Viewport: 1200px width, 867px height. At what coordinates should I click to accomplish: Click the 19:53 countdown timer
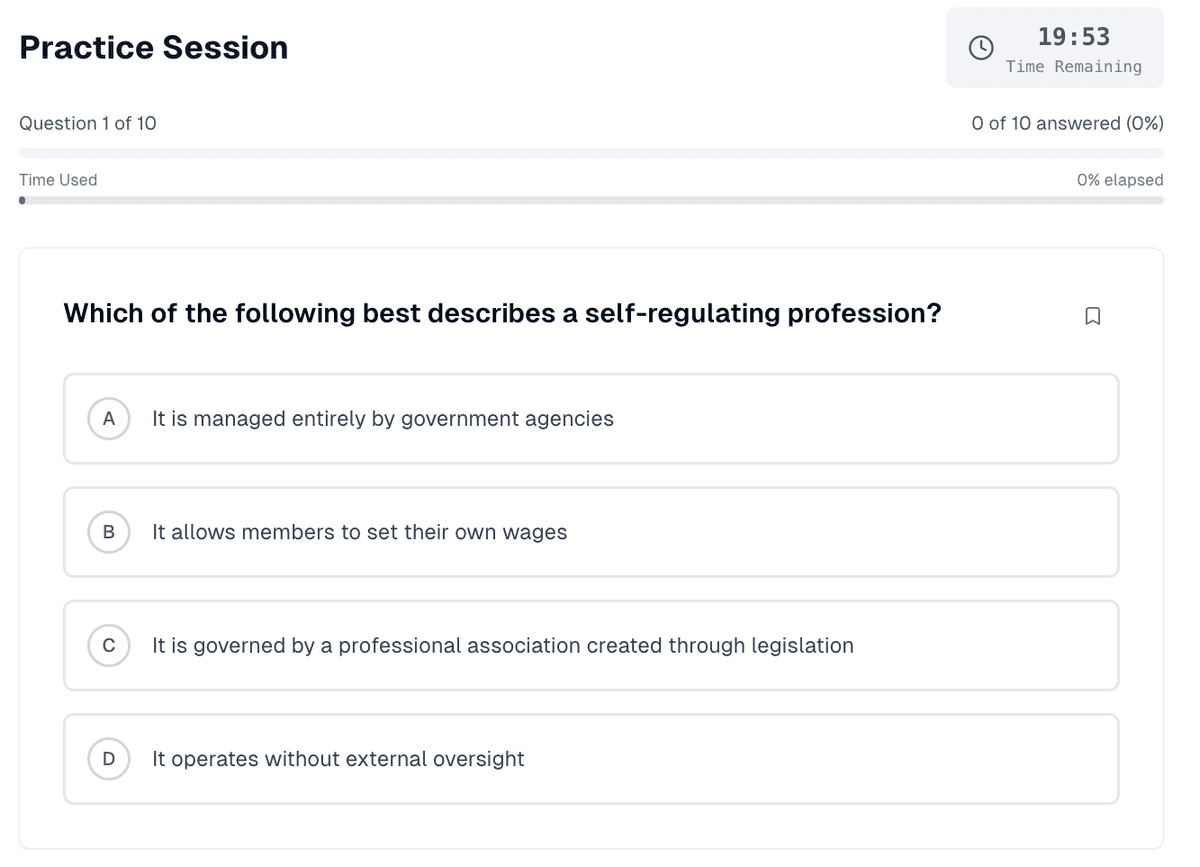[x=1073, y=37]
